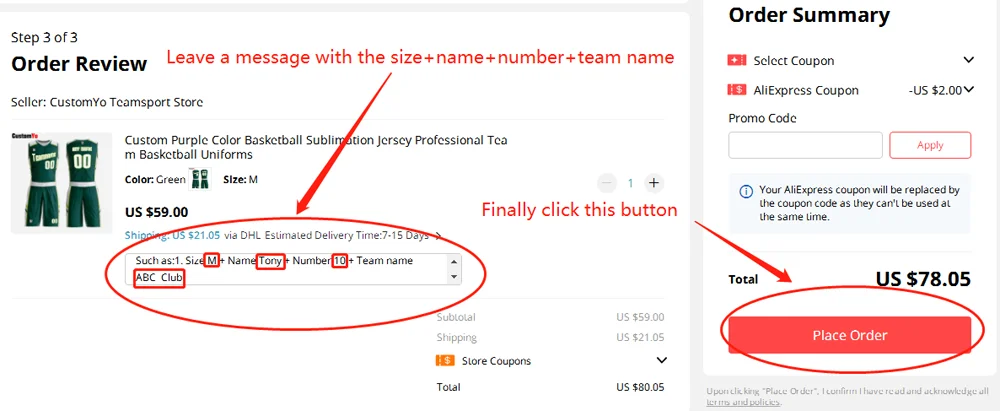Click the small green color variant thumbnail
Viewport: 1000px width, 411px height.
point(200,179)
